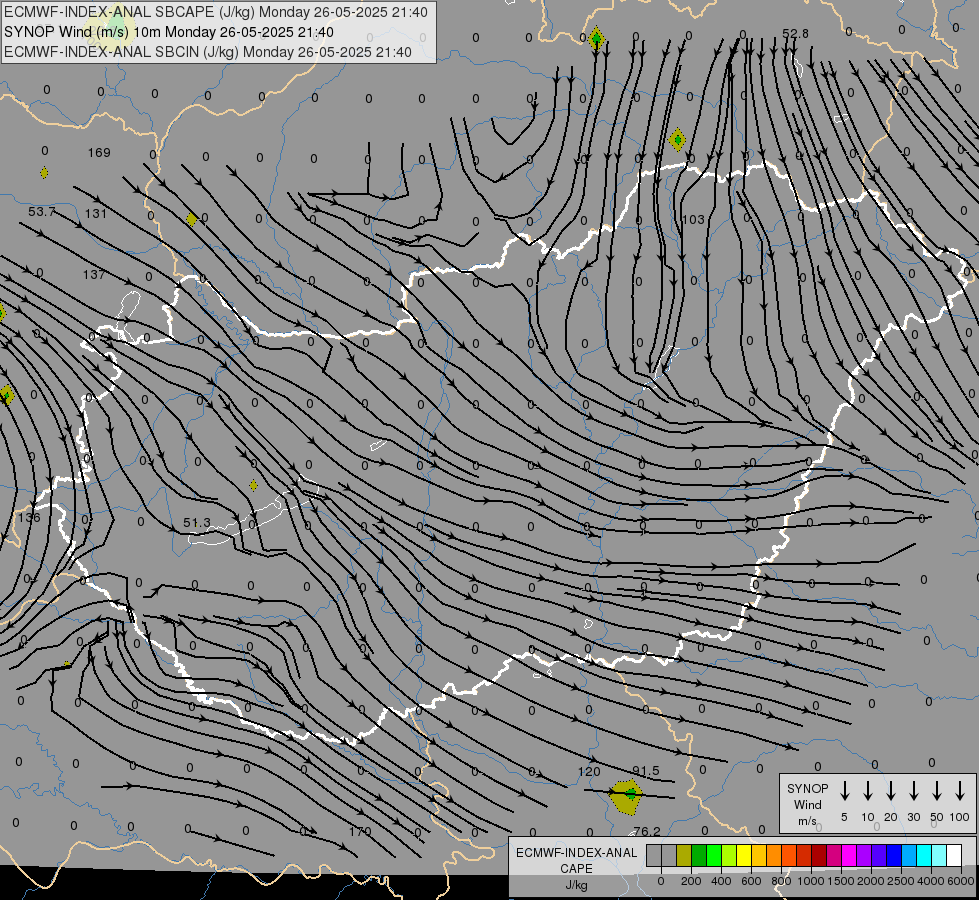Pick the dark green swatch in CAPE legend
979x900 pixels.
point(699,855)
